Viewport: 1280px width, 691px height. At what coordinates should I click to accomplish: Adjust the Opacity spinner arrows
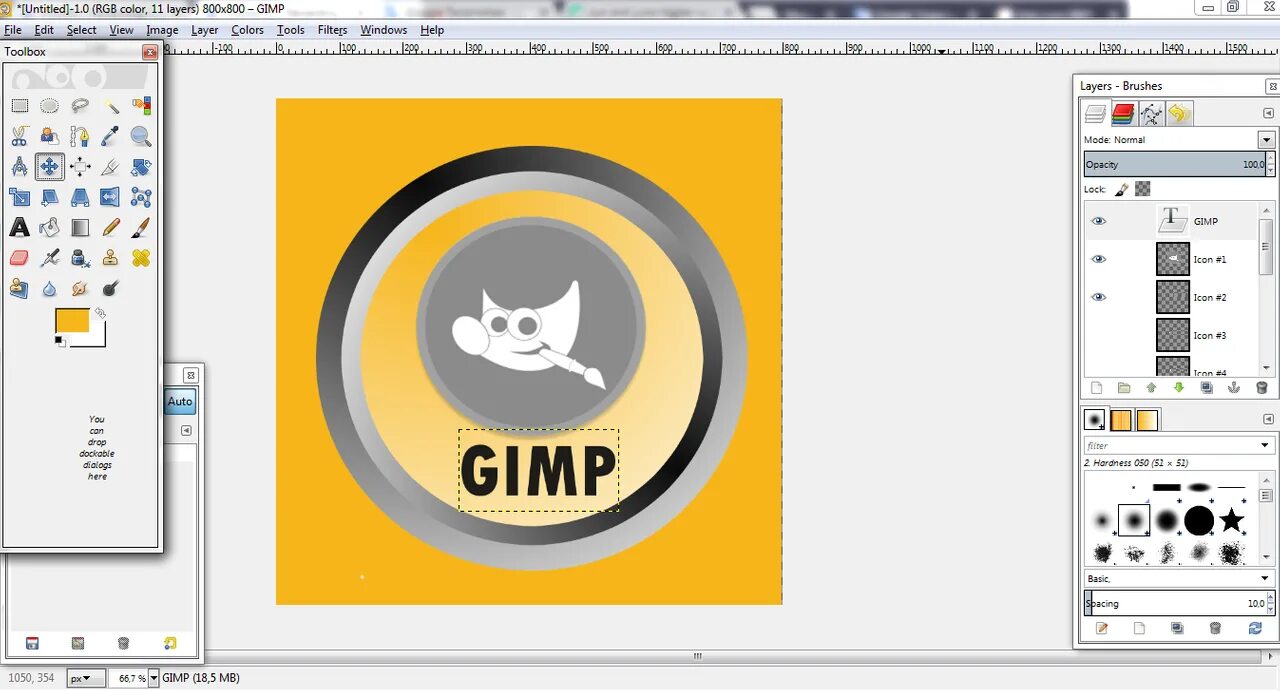pos(1270,165)
